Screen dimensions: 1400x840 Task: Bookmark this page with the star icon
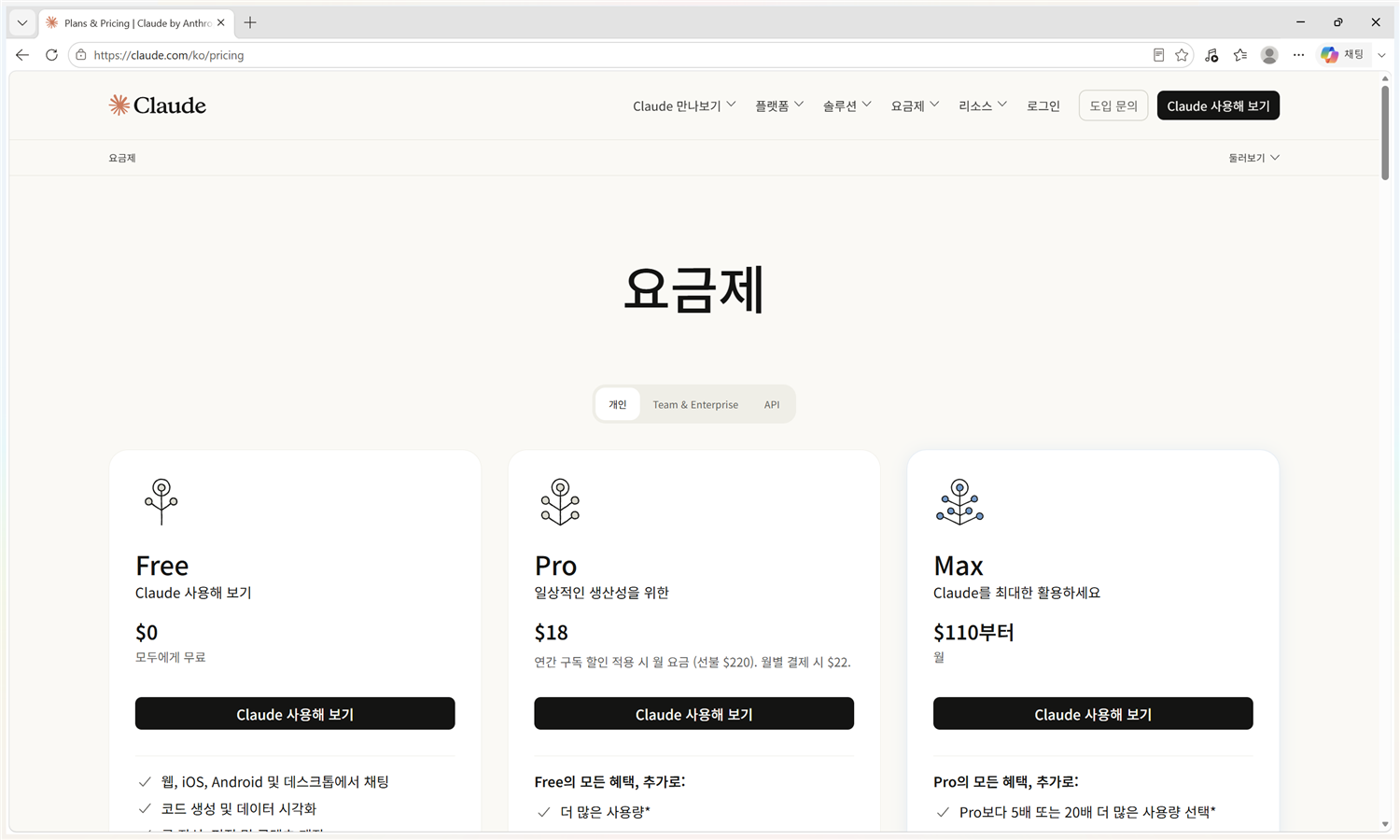[1182, 55]
